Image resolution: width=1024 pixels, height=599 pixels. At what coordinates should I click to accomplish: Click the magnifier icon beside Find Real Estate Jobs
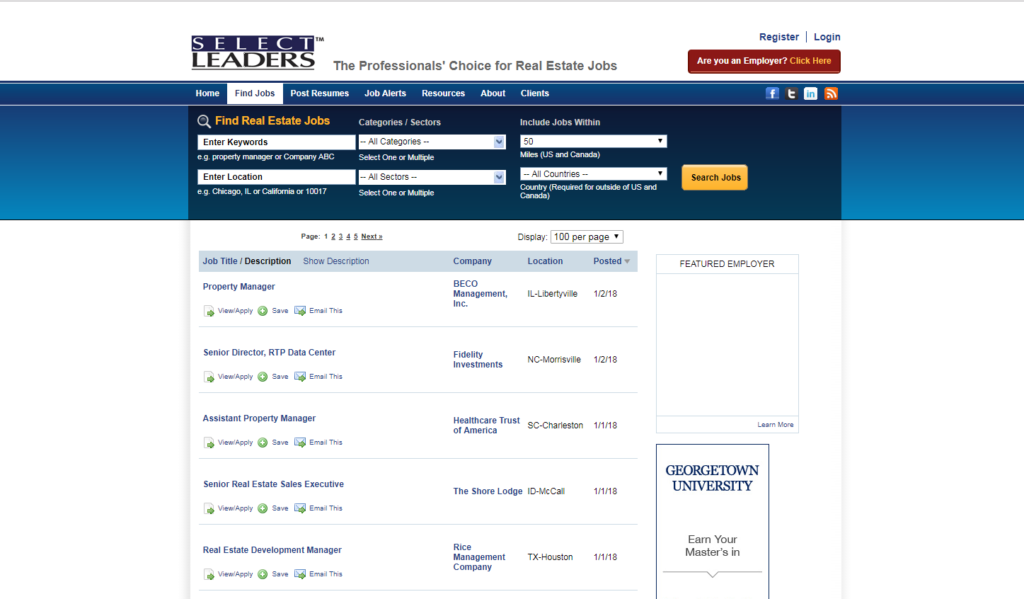204,121
